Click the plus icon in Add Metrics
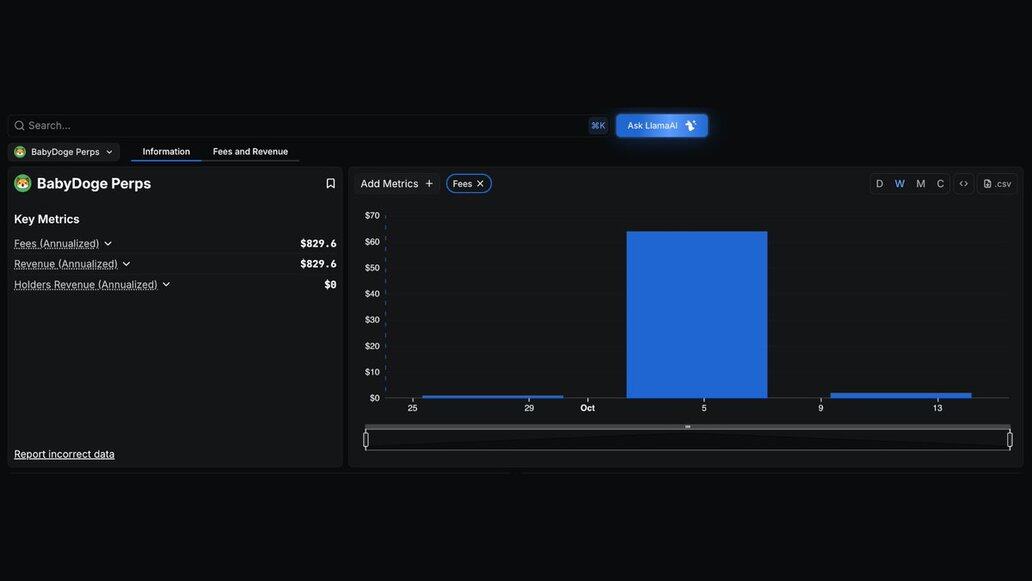Screen dimensions: 1032x581 coord(429,184)
